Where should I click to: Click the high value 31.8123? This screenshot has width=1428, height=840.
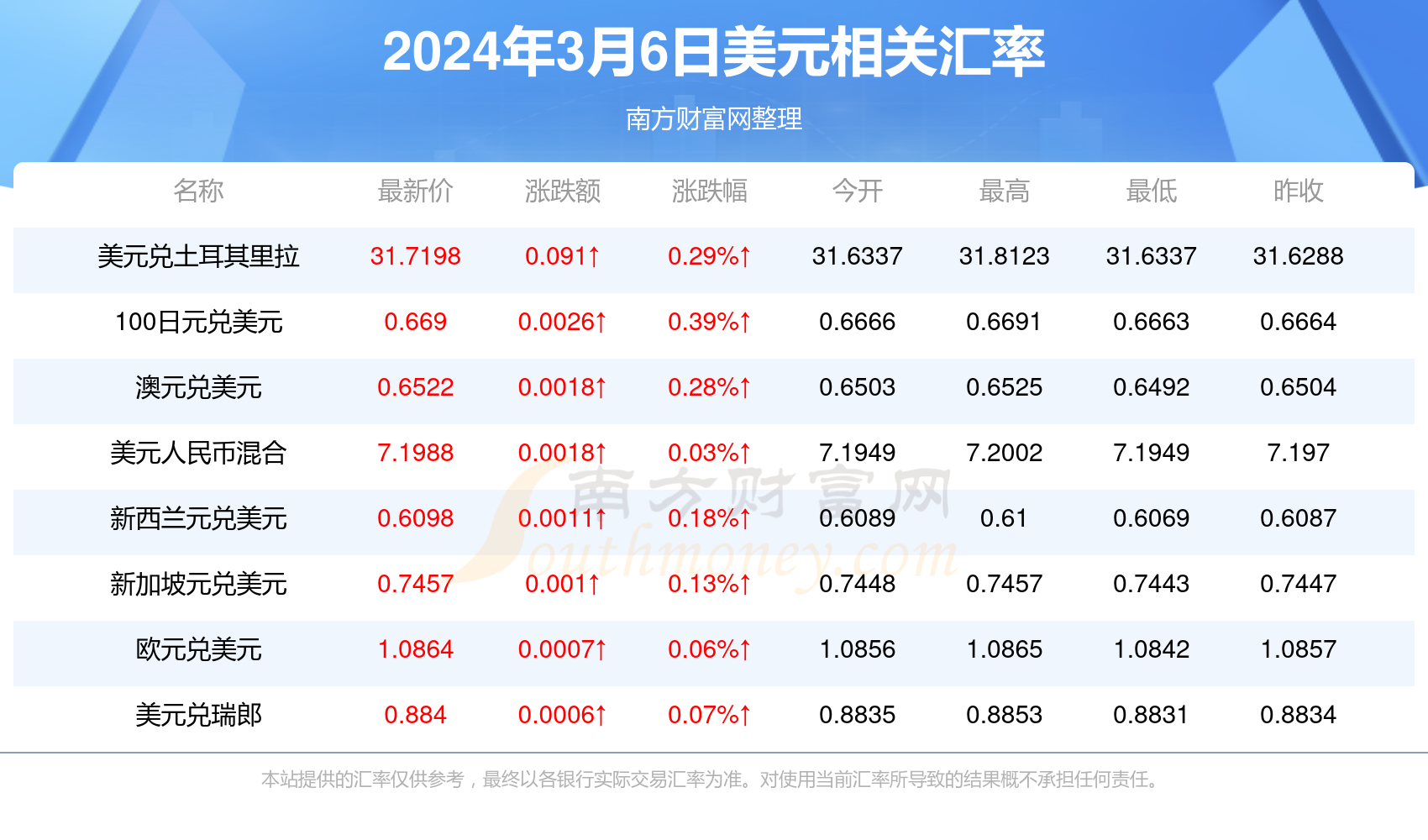pyautogui.click(x=1004, y=256)
